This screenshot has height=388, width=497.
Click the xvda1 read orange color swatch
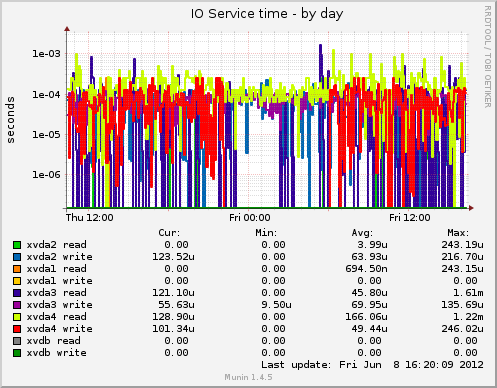17,269
